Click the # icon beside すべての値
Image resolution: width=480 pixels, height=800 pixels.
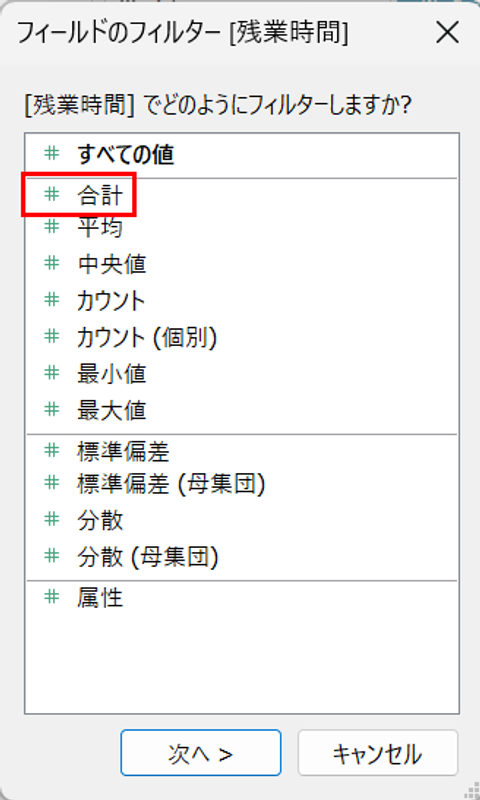(52, 153)
